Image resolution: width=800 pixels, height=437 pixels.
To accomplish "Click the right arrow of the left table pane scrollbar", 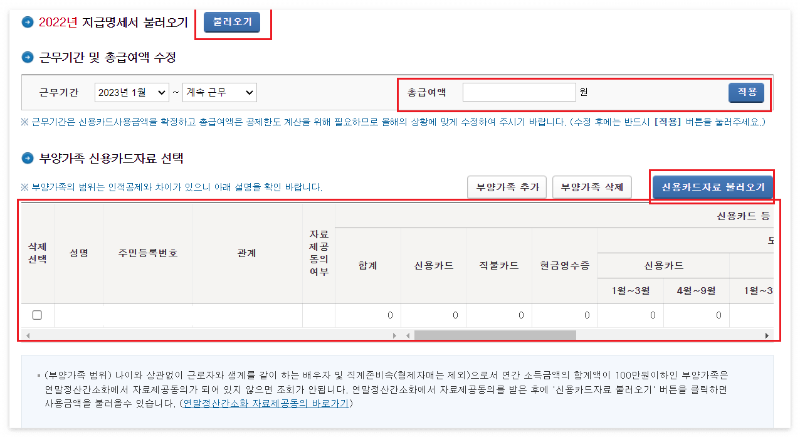I will click(x=394, y=336).
